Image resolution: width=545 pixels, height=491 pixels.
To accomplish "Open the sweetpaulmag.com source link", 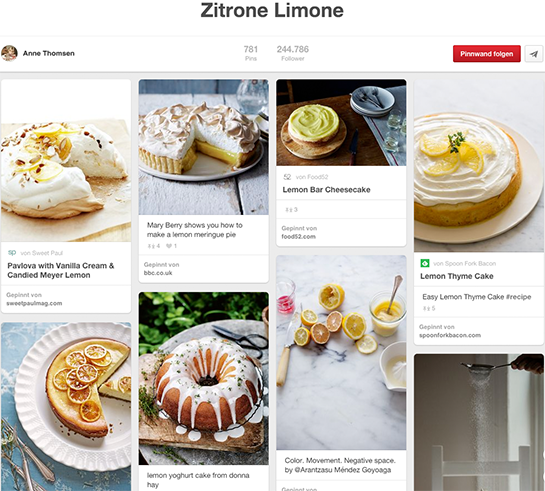I will 34,303.
